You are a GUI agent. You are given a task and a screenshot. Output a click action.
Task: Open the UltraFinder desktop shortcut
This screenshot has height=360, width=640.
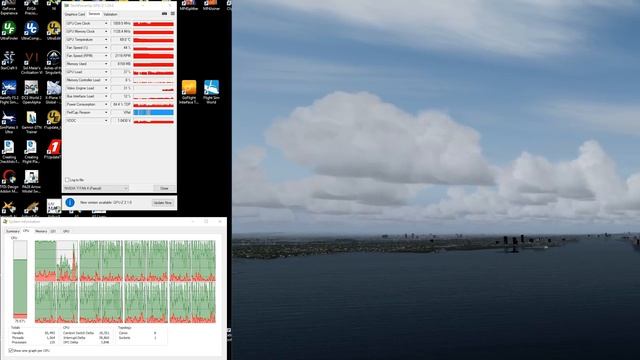tap(9, 31)
